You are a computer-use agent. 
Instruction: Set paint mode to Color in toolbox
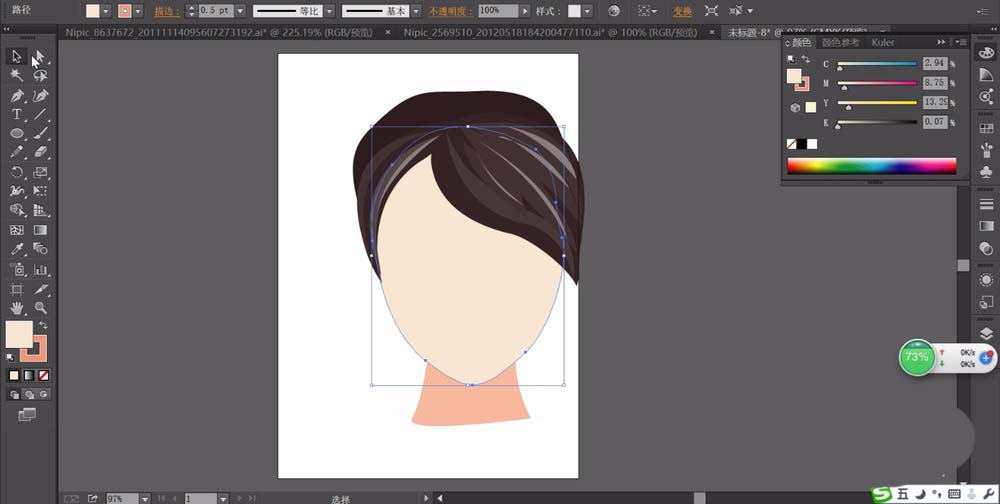pos(14,376)
